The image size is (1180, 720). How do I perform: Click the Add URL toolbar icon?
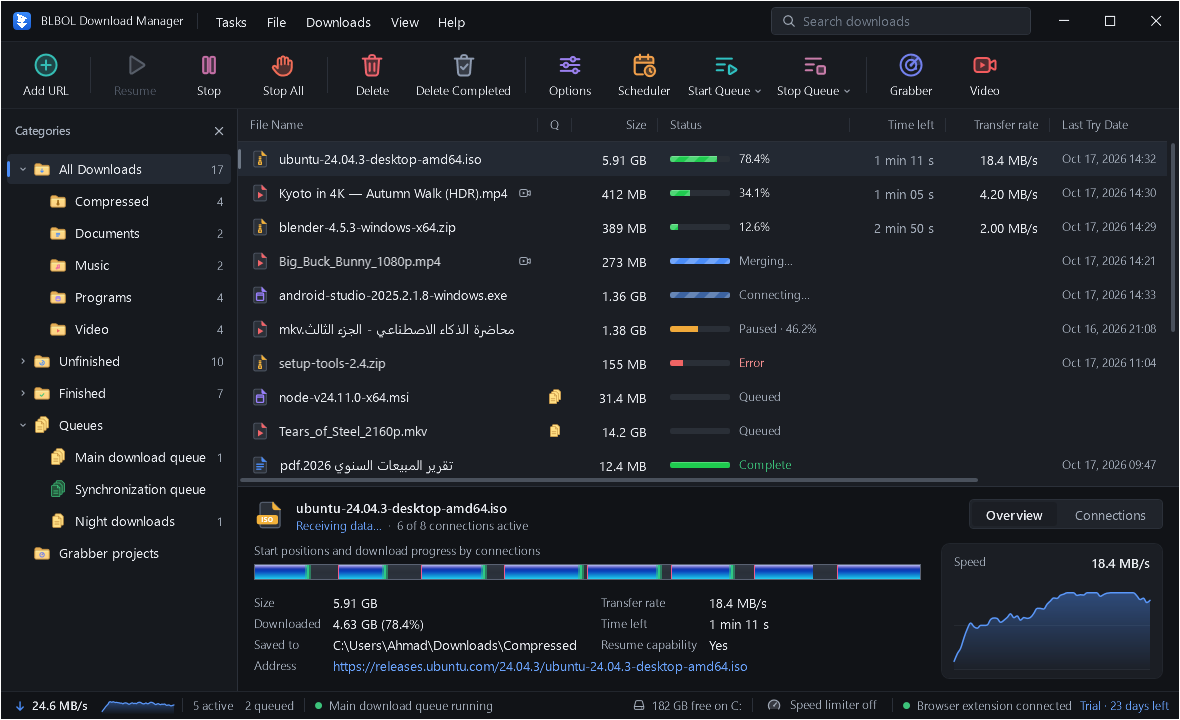click(46, 65)
